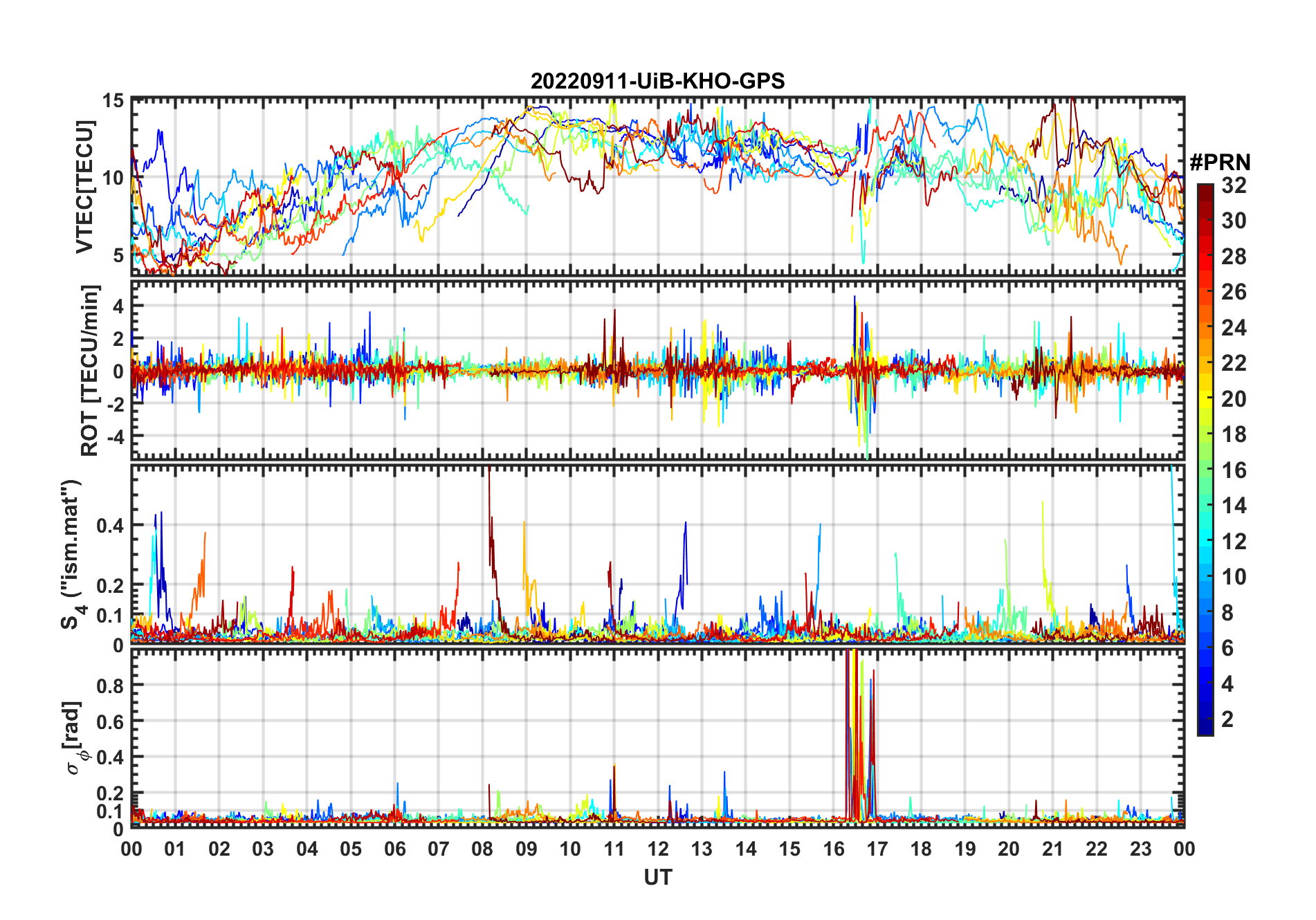
Task: Pick colorbar tick label 8
Action: 1227,612
